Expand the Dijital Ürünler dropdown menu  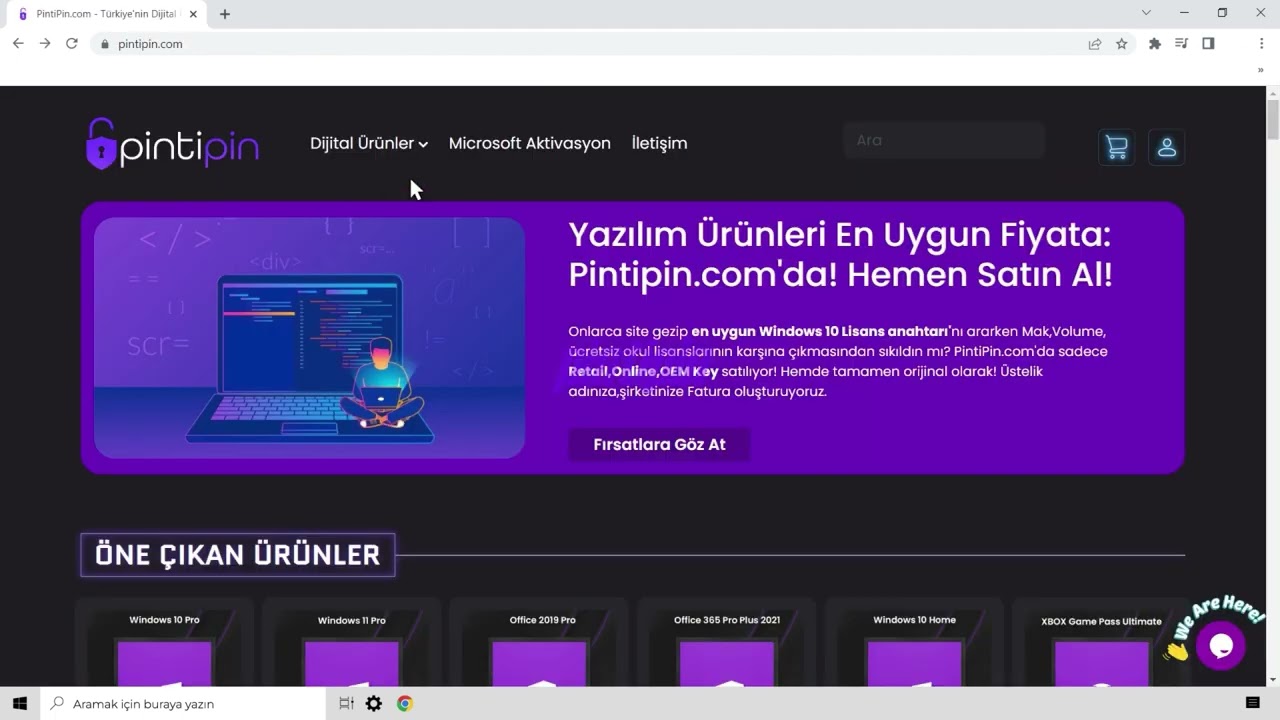(x=369, y=143)
